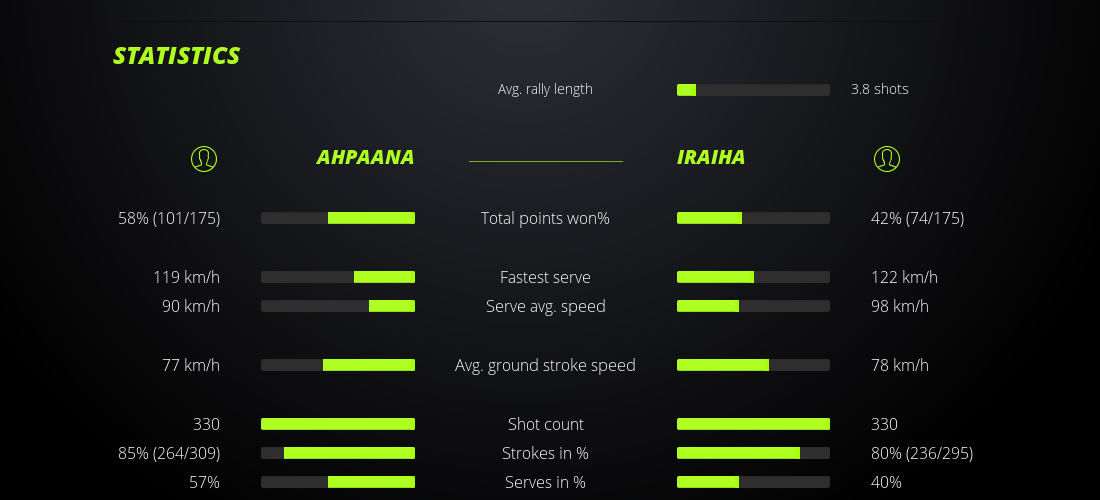Click the IRAIHA player name
1100x500 pixels.
pos(711,157)
